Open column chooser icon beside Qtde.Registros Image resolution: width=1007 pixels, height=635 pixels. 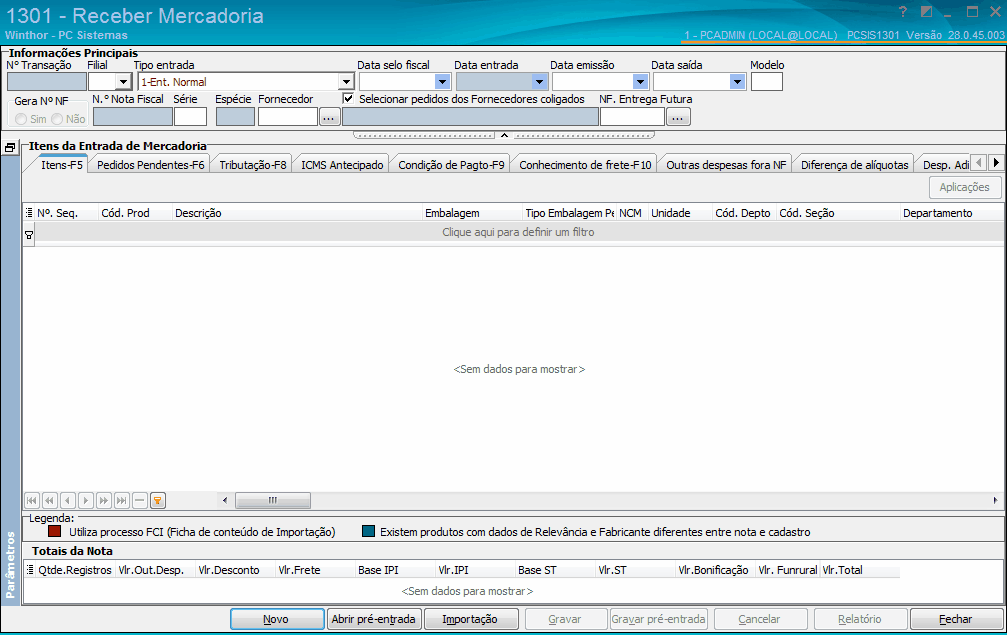click(30, 570)
